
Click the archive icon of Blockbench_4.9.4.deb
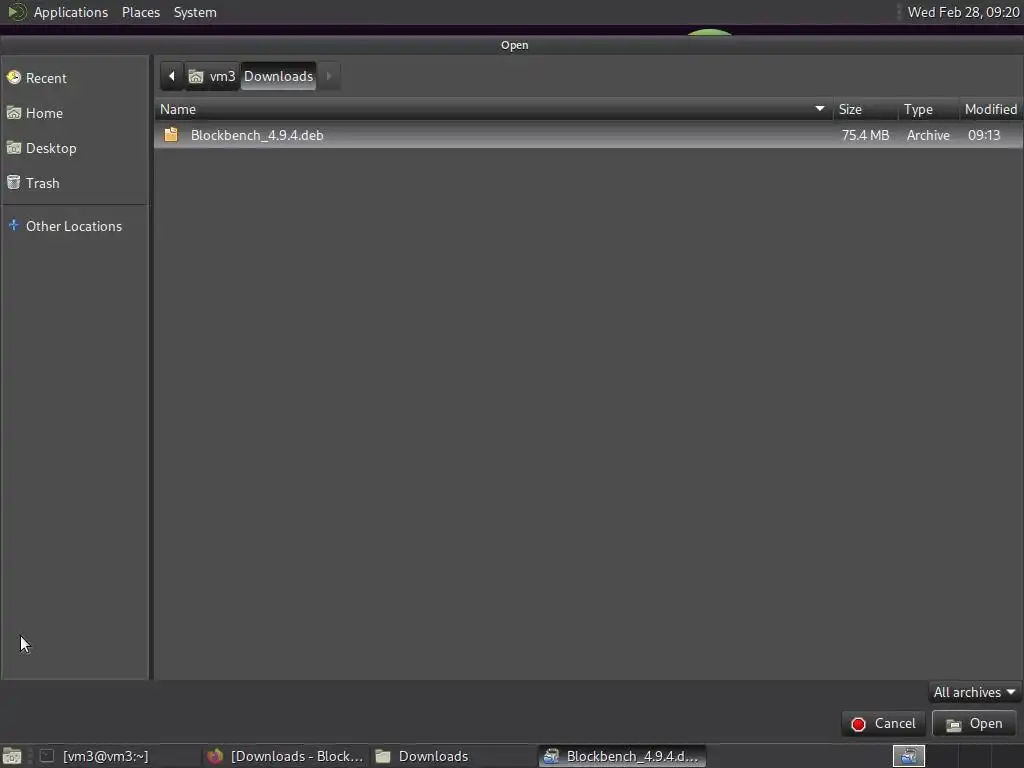click(171, 135)
